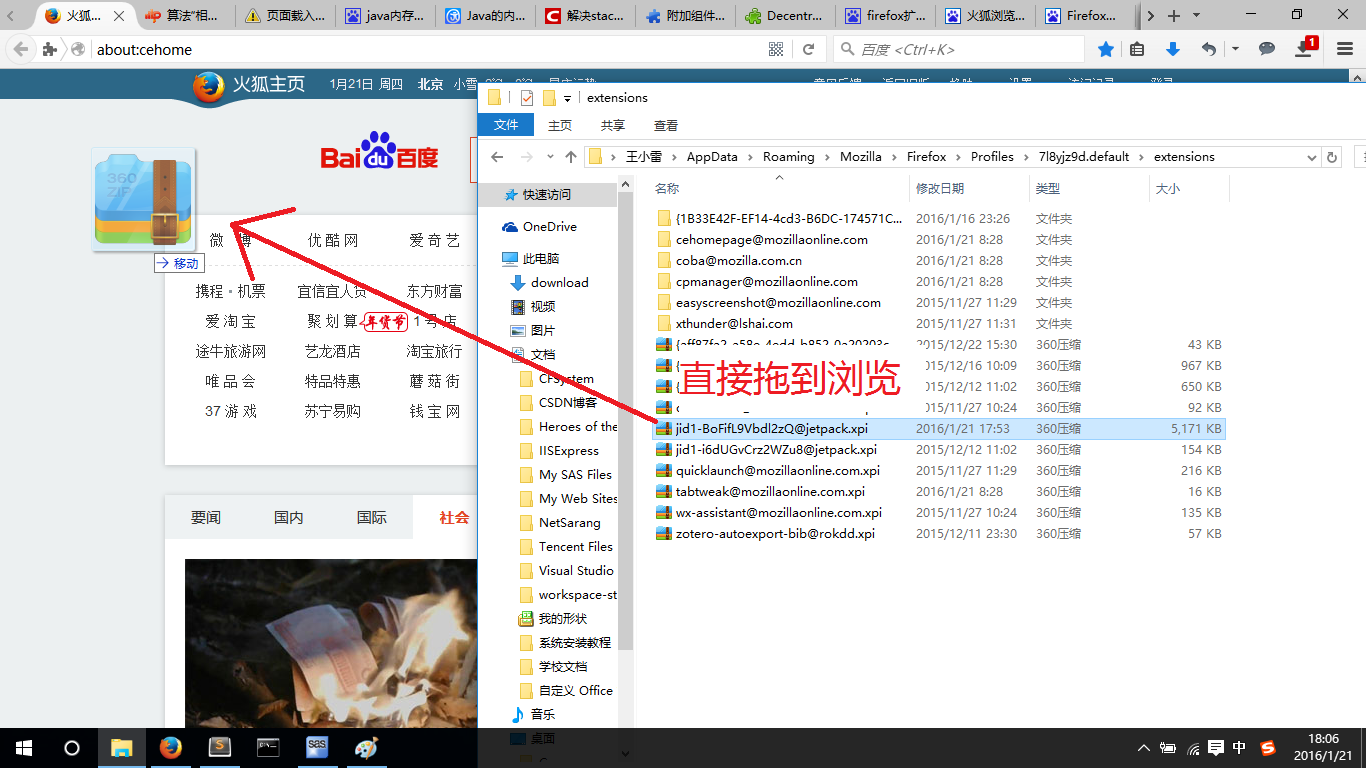
Task: Click the Firefox logo on the 火狐主页 header
Action: tap(209, 87)
